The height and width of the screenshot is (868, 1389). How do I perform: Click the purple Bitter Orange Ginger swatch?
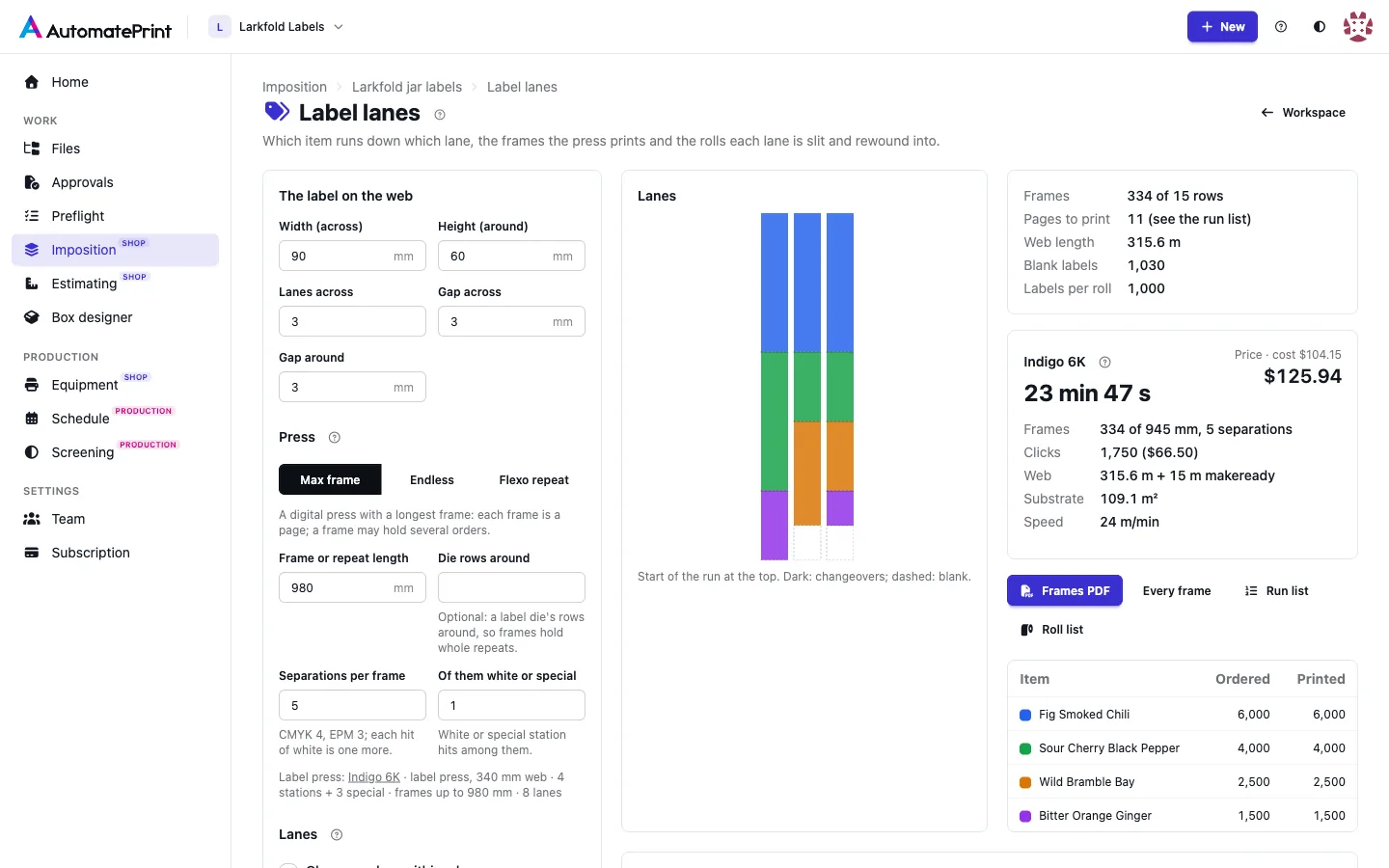[x=1025, y=816]
